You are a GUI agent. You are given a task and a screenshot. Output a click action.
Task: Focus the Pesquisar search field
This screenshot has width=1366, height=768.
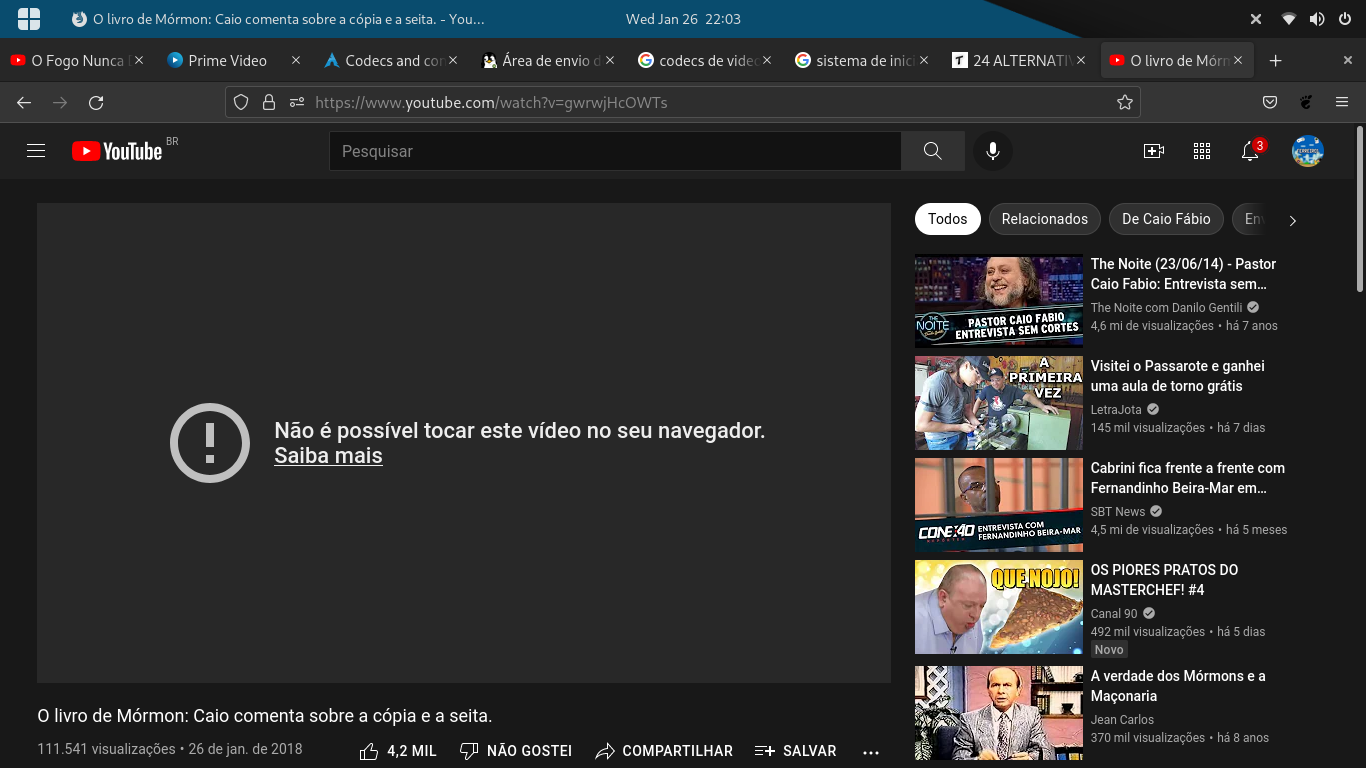pyautogui.click(x=615, y=151)
